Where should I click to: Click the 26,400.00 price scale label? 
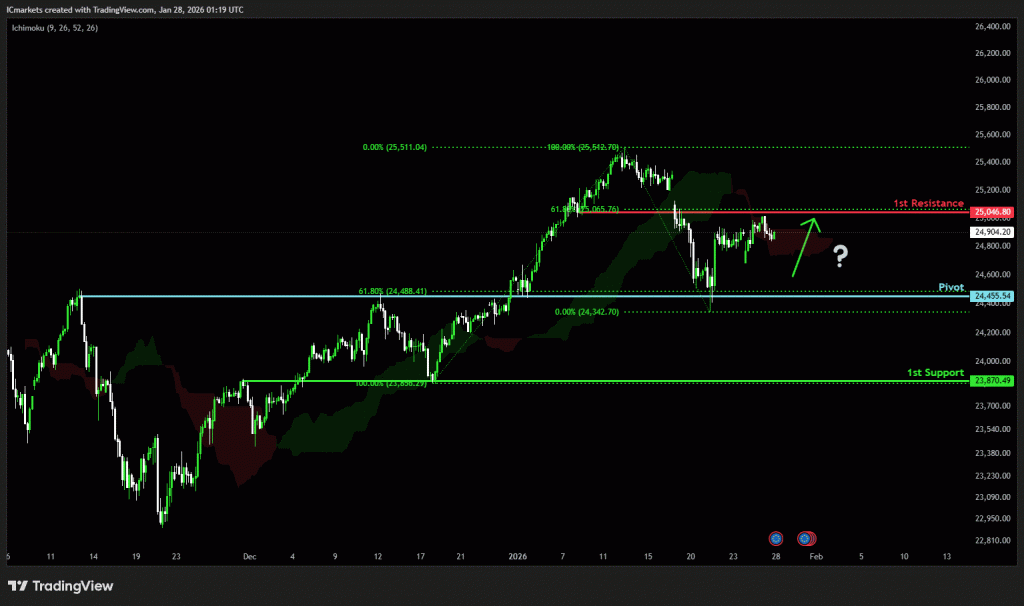click(993, 26)
